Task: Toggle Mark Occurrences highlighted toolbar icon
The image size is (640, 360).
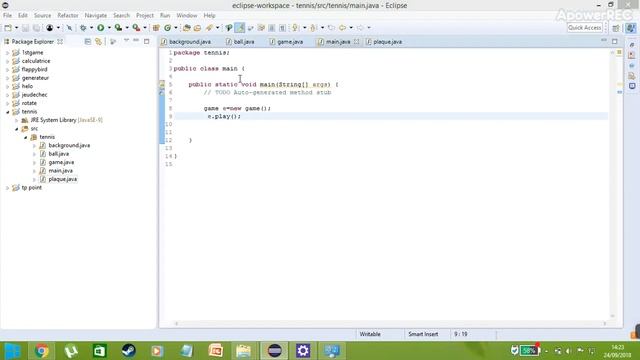Action: coord(240,28)
